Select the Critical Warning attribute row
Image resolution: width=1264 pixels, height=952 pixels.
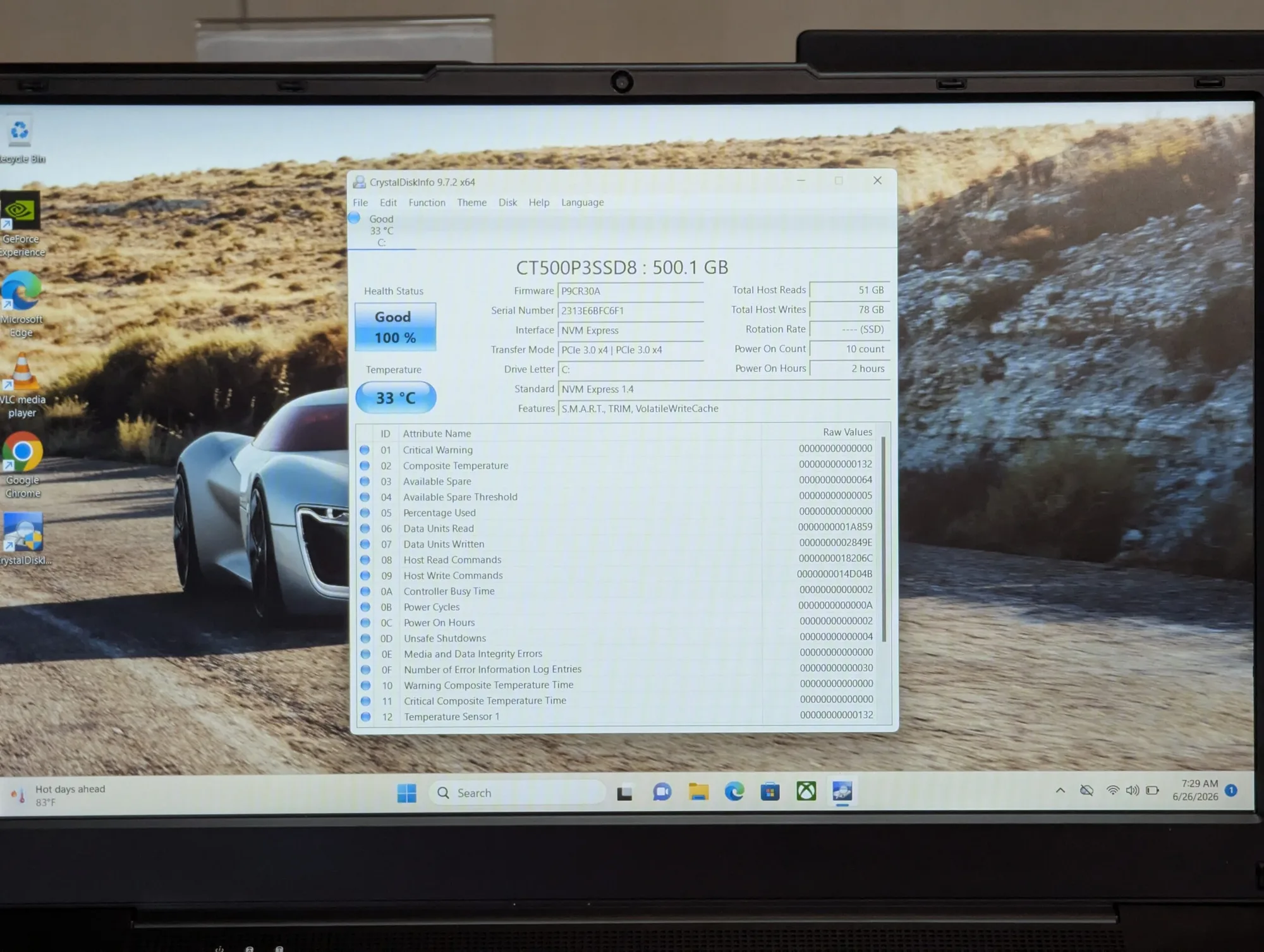coord(616,449)
